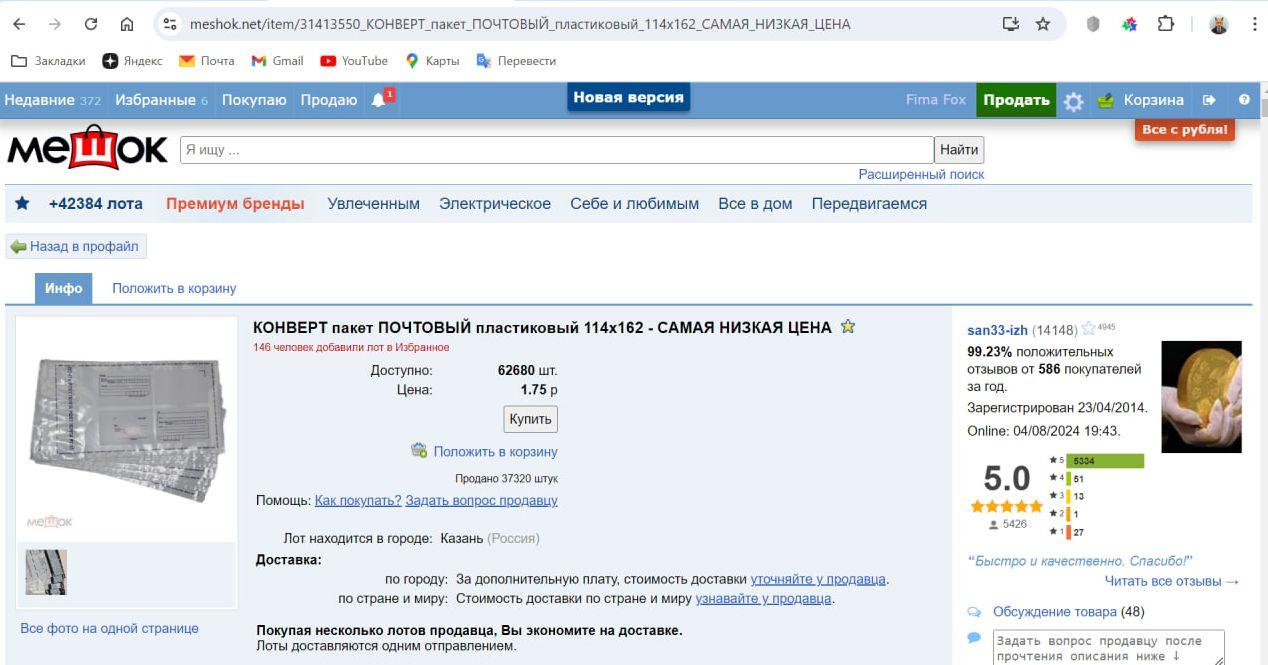Screen dimensions: 1268x665
Task: Open the Gmail bookmark
Action: coord(277,61)
